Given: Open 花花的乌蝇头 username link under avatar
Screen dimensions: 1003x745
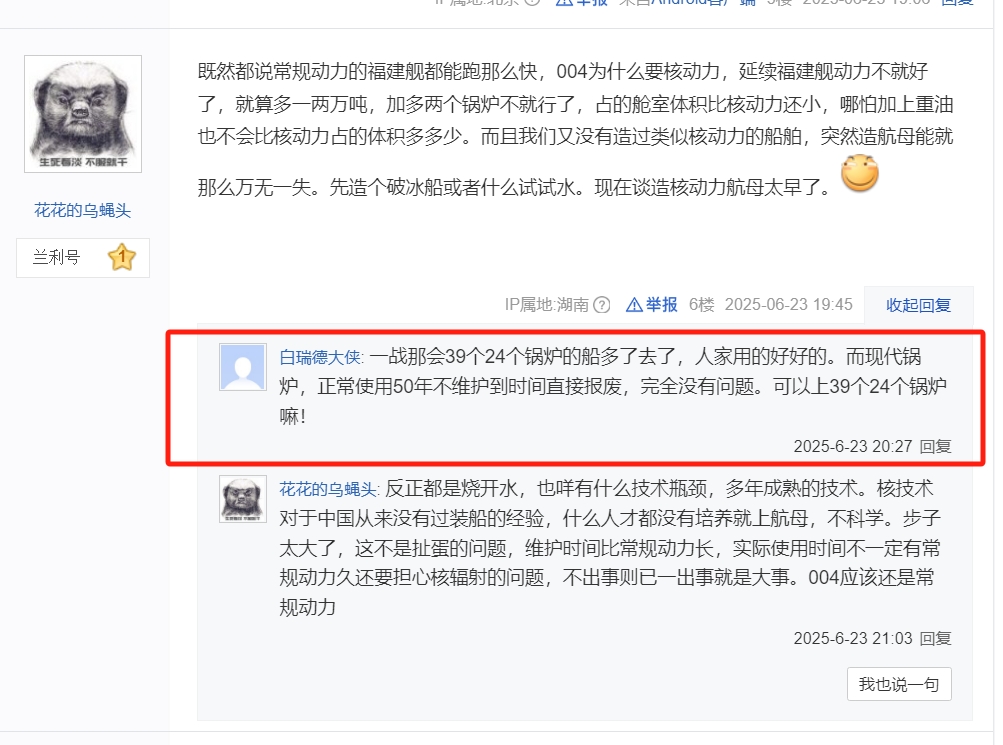Looking at the screenshot, I should [83, 210].
